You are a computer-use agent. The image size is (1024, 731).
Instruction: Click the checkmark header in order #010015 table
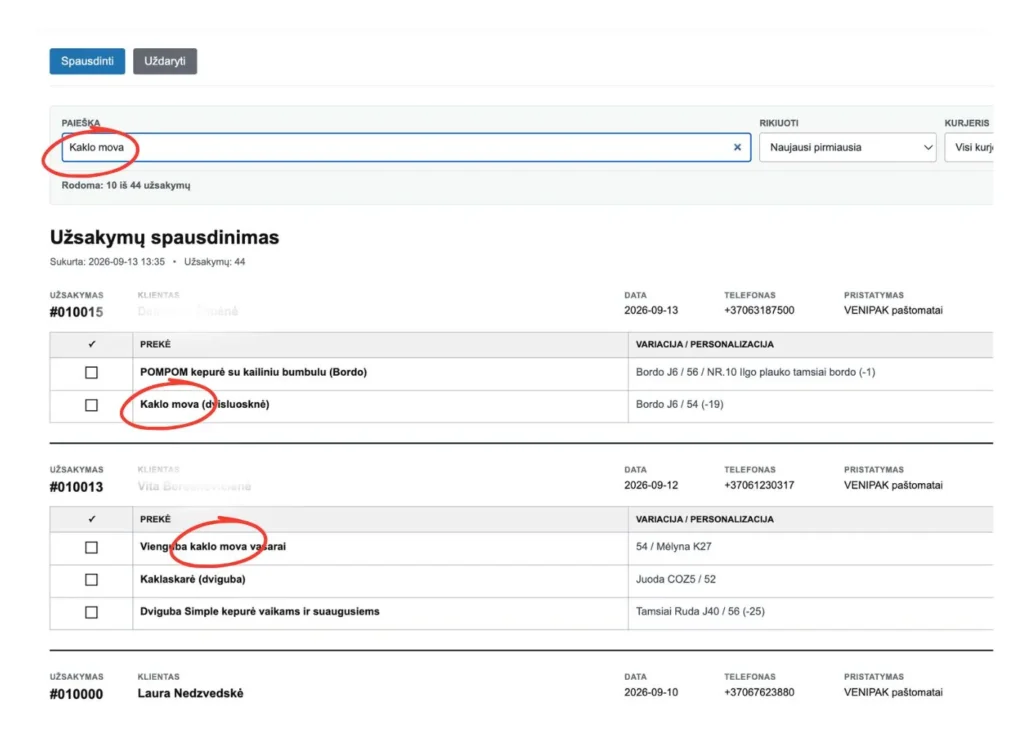tap(91, 344)
